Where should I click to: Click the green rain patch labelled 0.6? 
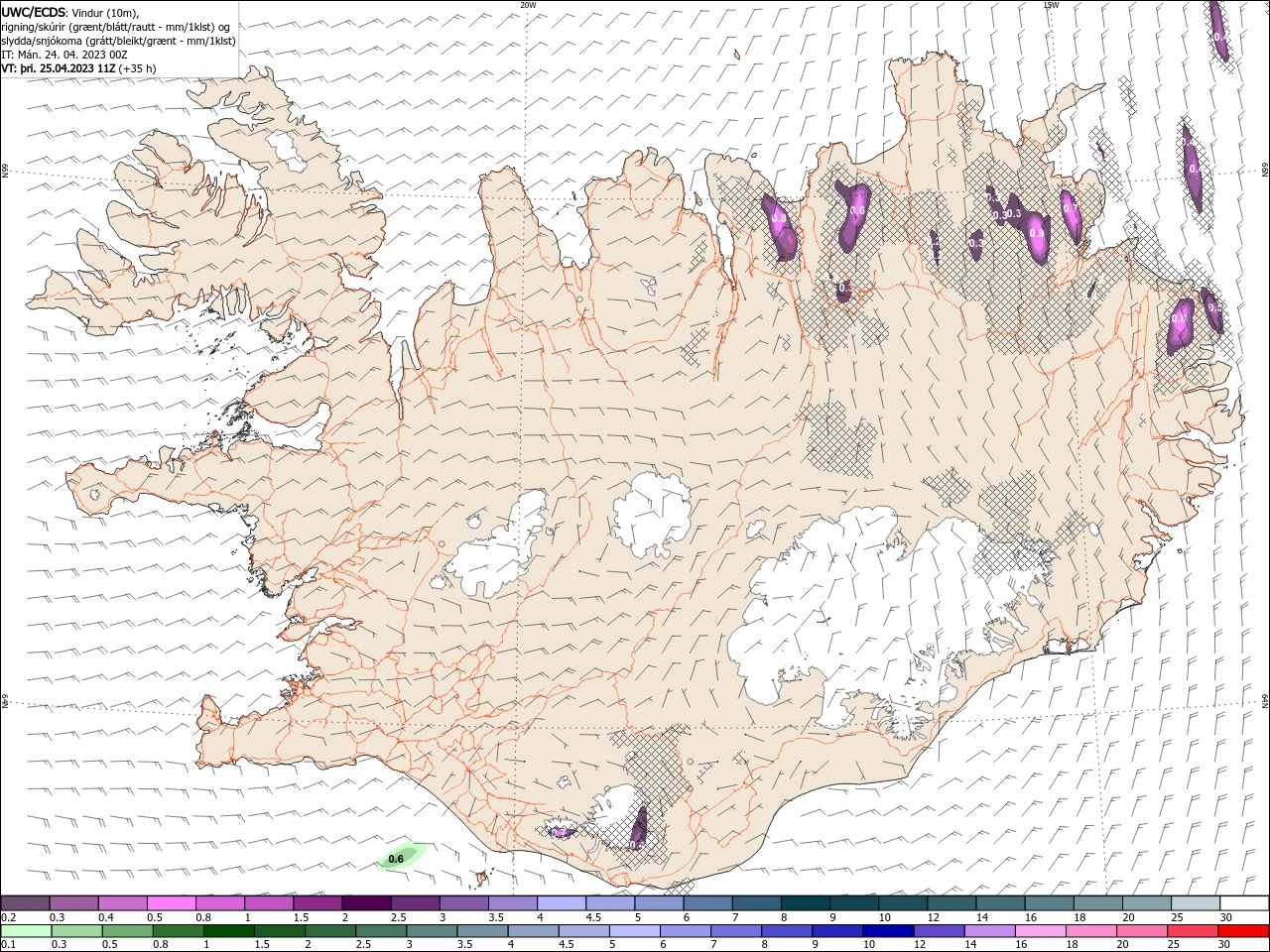point(400,857)
